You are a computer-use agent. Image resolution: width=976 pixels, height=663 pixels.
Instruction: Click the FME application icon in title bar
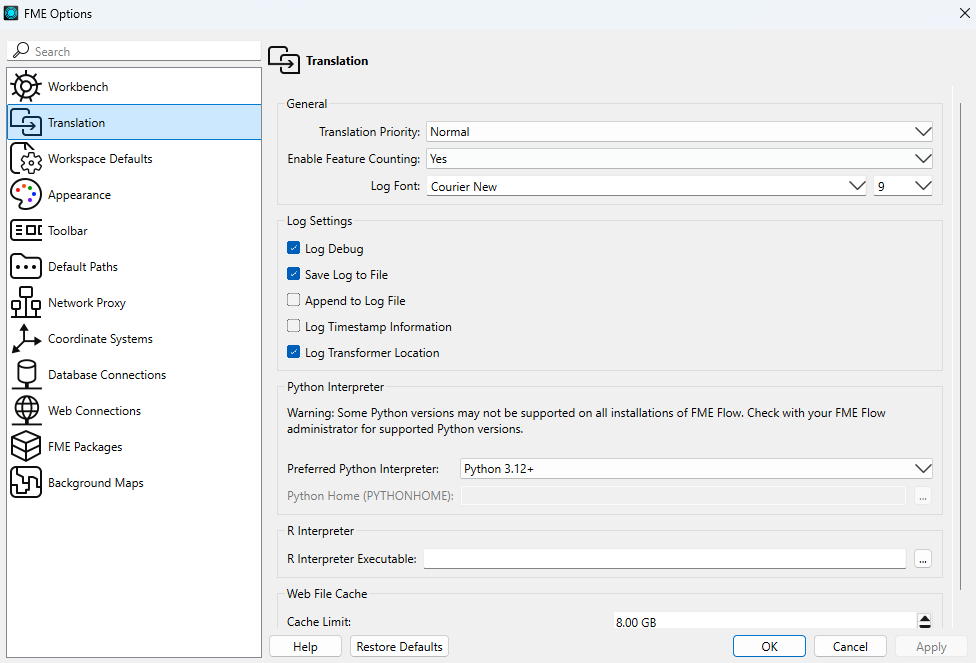11,13
